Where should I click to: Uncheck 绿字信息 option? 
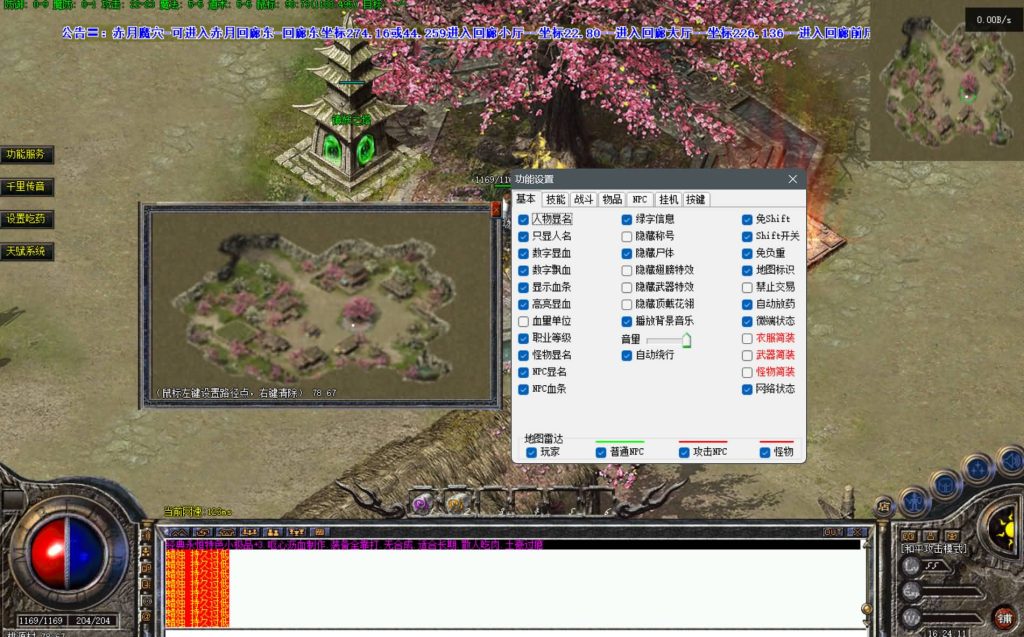626,220
